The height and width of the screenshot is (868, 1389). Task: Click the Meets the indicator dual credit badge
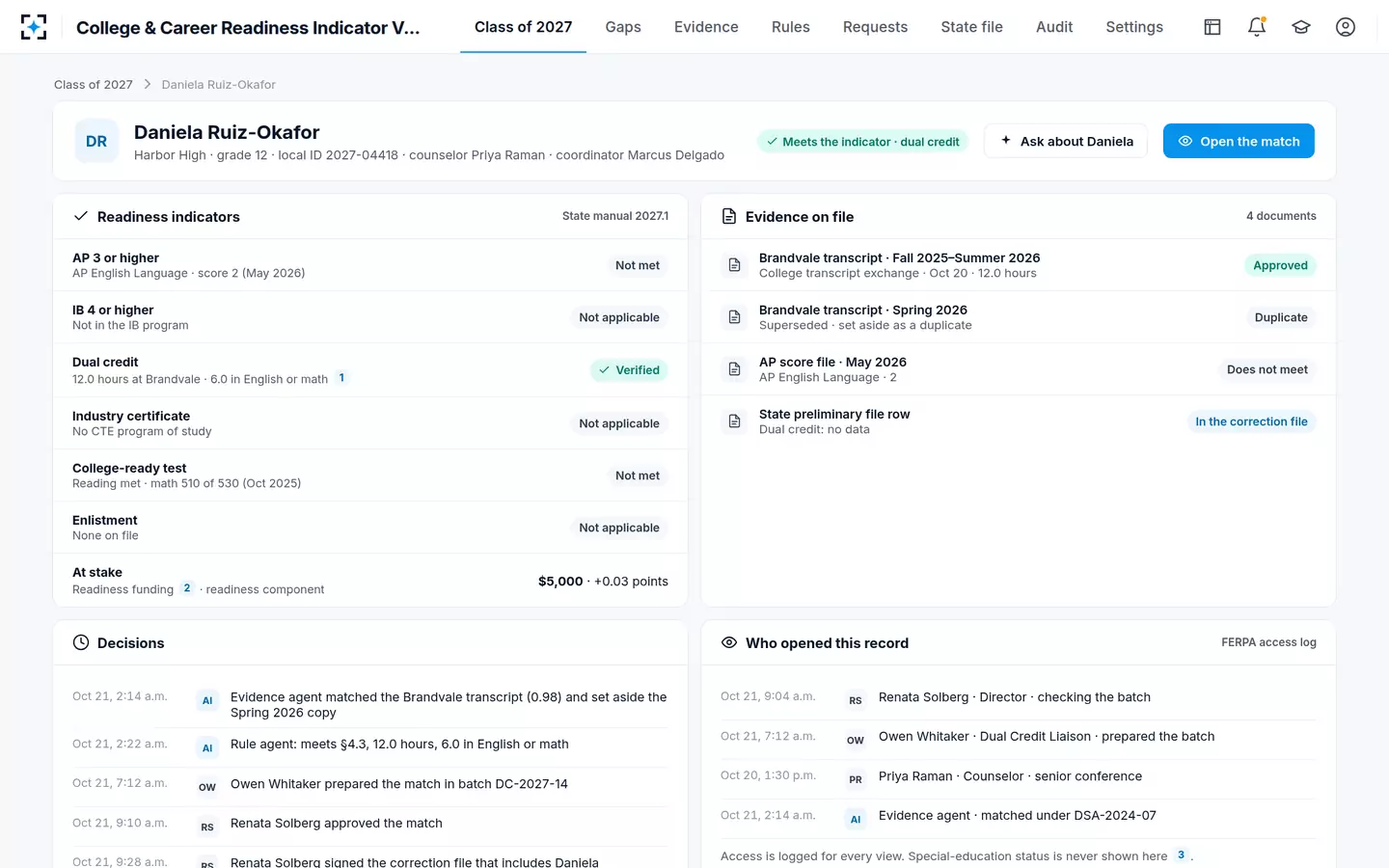pos(862,142)
